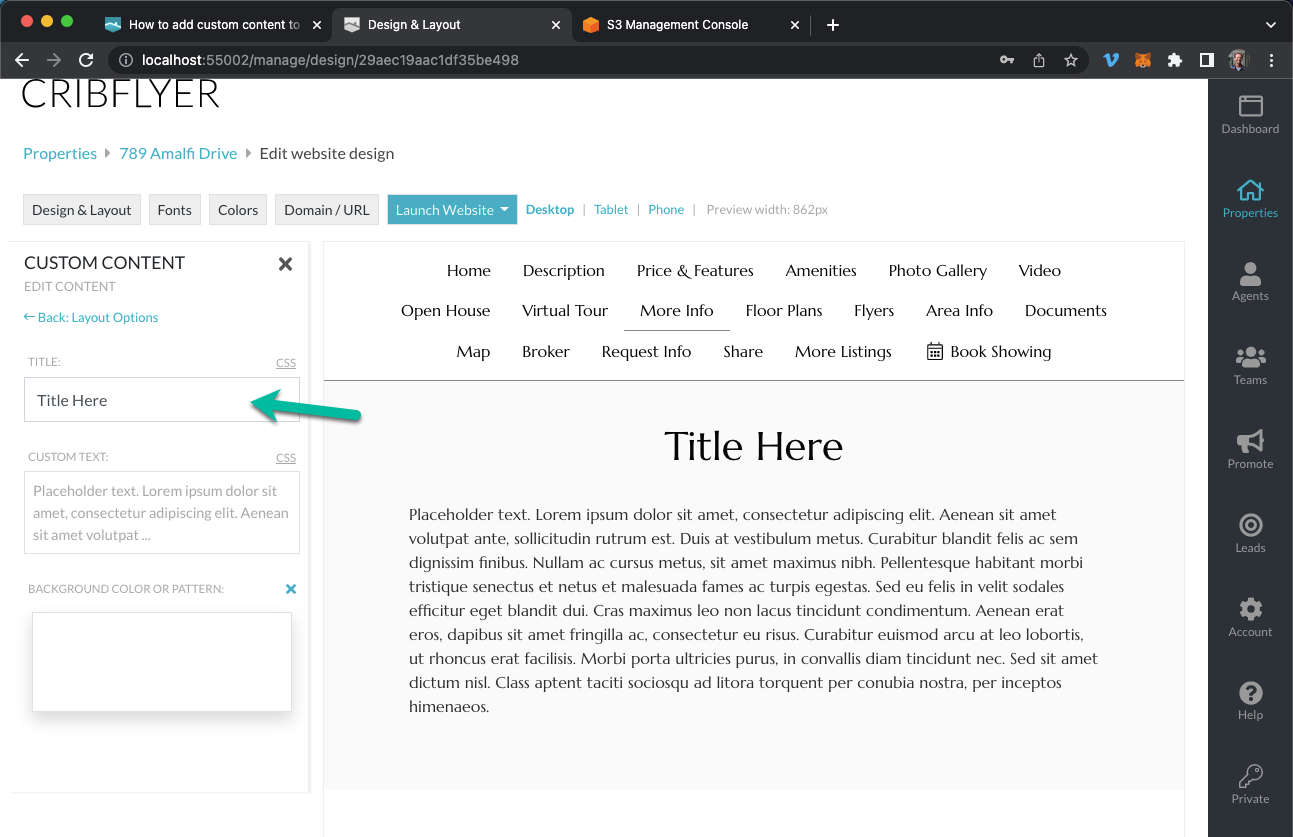Open the Agents sidebar icon
Viewport: 1293px width, 837px height.
tap(1250, 282)
